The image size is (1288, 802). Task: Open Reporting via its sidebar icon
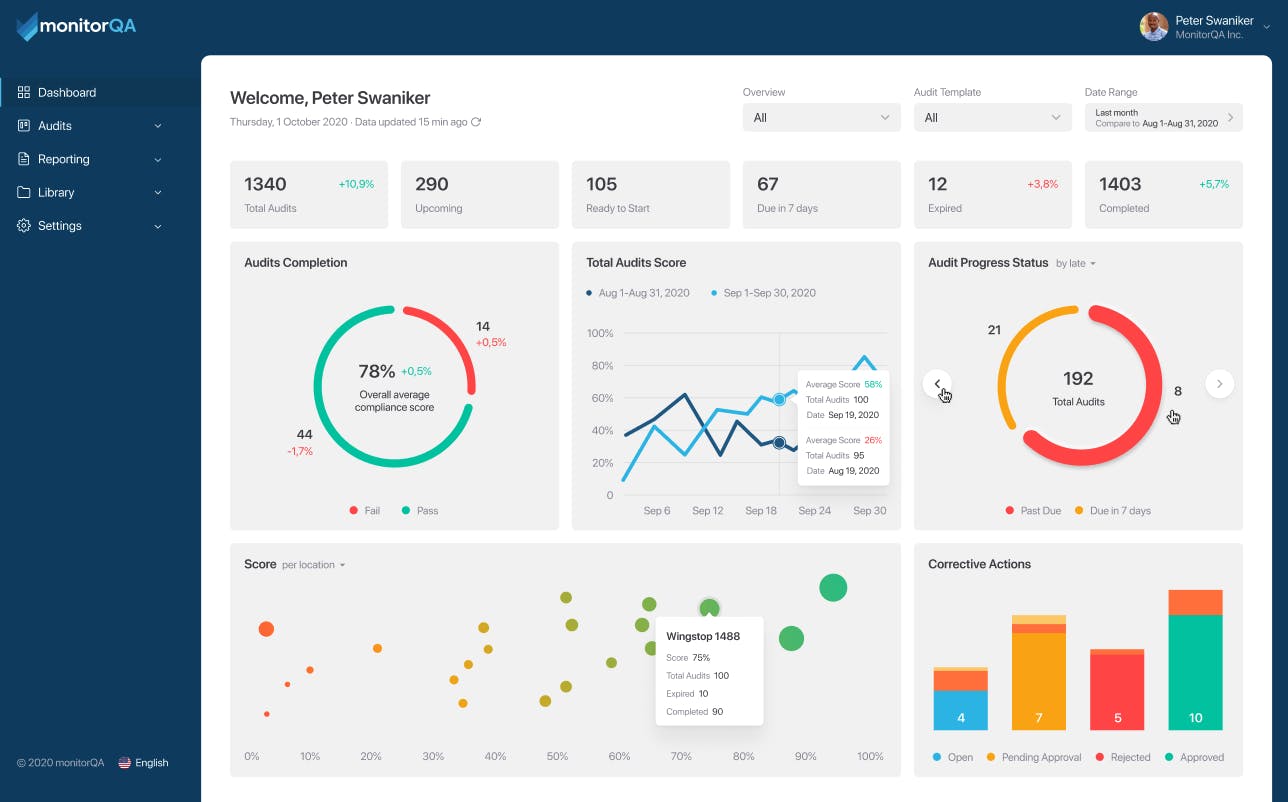(22, 159)
